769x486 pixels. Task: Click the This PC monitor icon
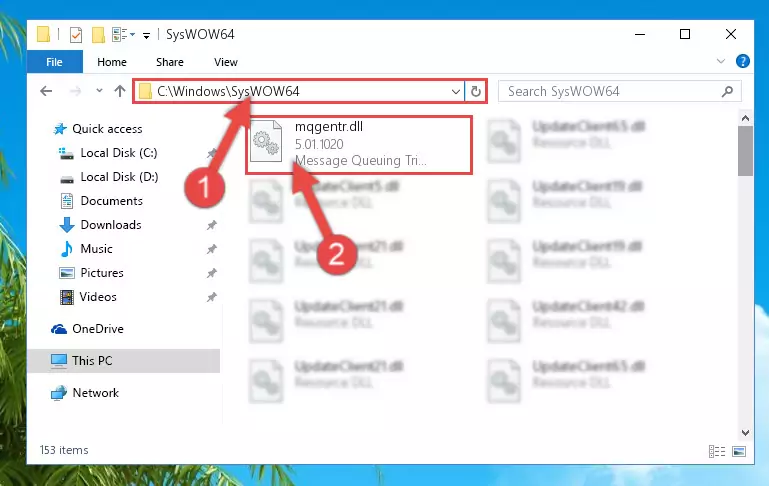click(59, 361)
